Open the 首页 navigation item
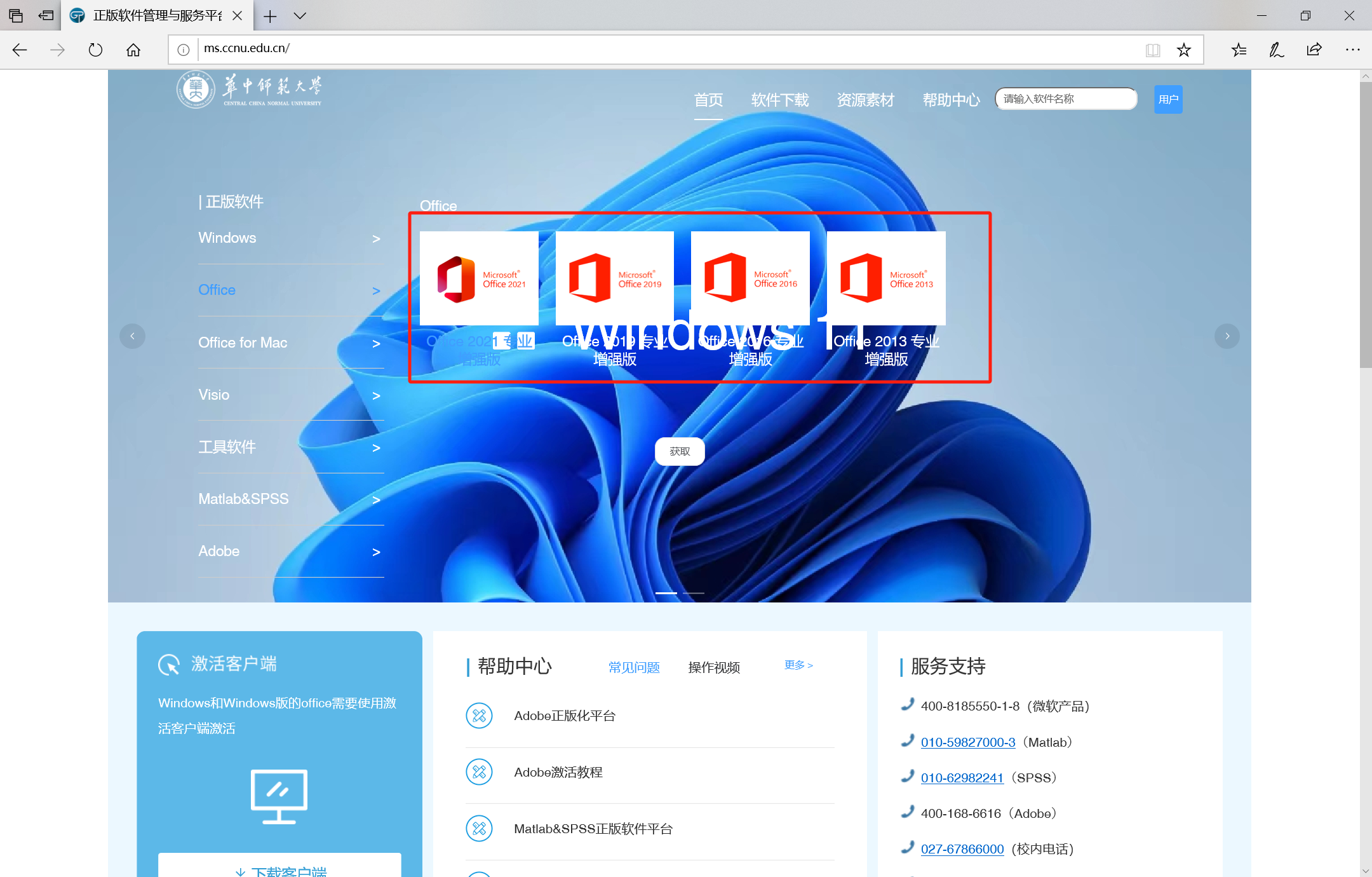The image size is (1372, 877). pyautogui.click(x=708, y=100)
